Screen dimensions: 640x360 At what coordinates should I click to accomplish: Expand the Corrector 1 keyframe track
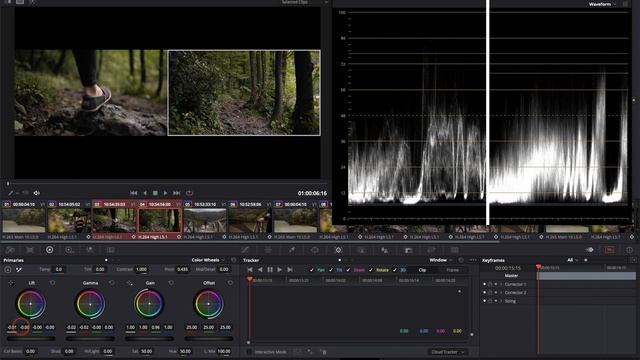coord(502,284)
